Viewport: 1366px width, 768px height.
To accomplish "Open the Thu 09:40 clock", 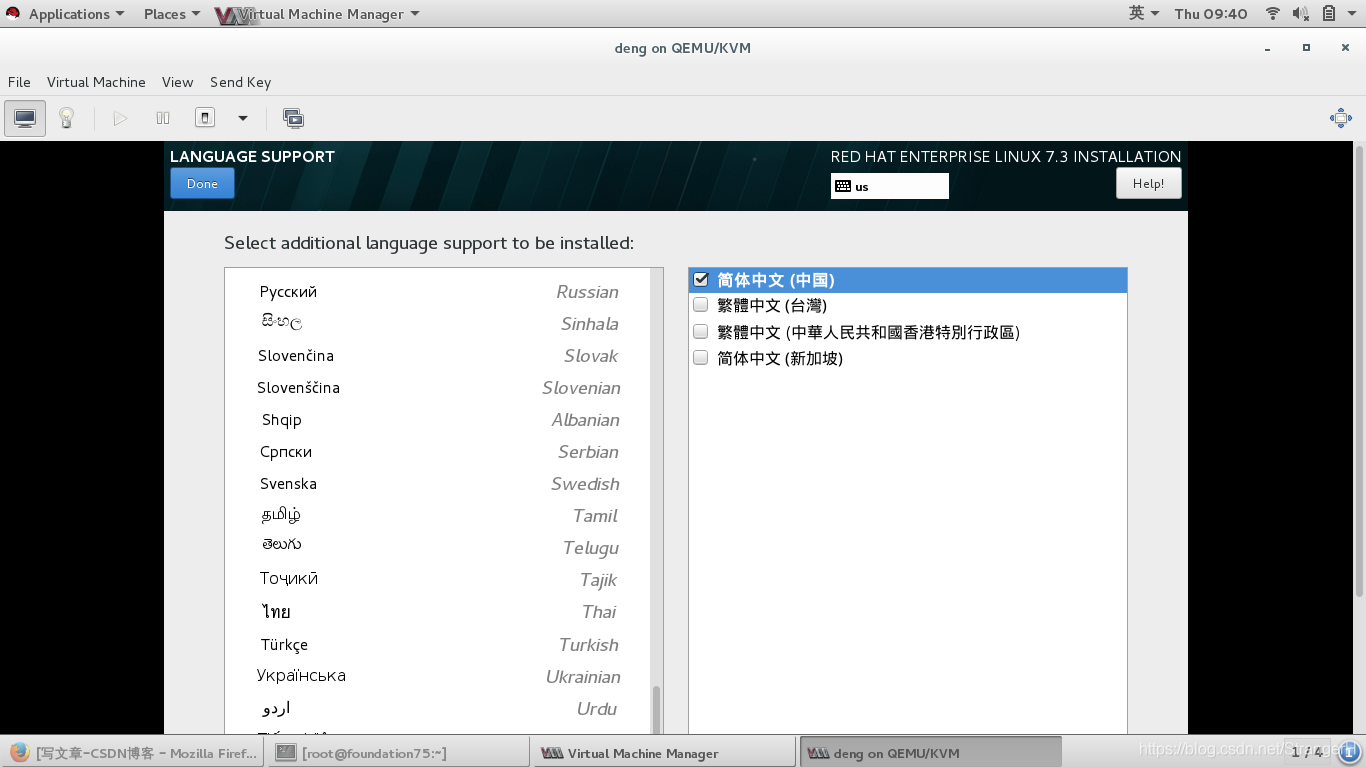I will (x=1211, y=13).
